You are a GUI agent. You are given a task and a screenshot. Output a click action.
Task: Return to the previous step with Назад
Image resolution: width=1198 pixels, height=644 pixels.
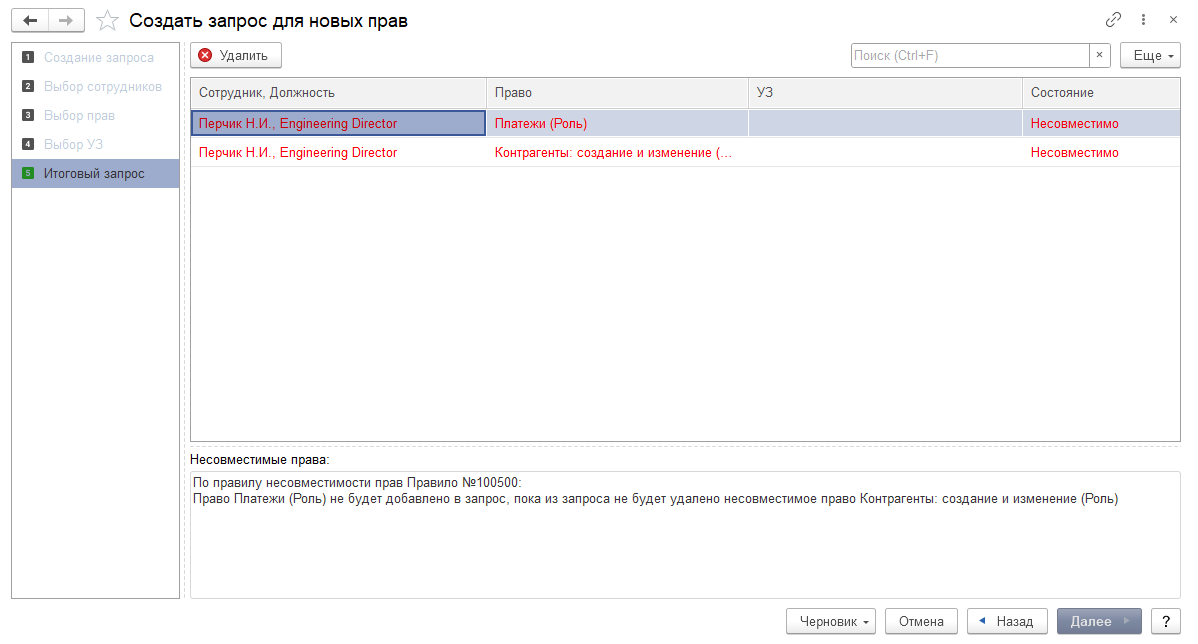[1008, 621]
